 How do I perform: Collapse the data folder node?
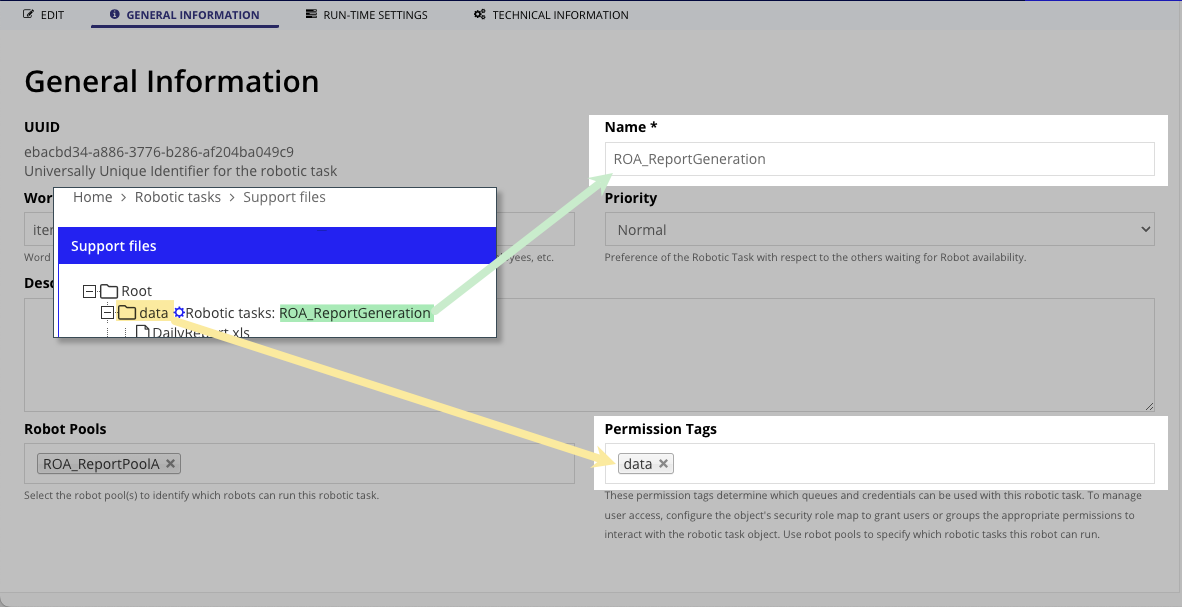[x=108, y=313]
